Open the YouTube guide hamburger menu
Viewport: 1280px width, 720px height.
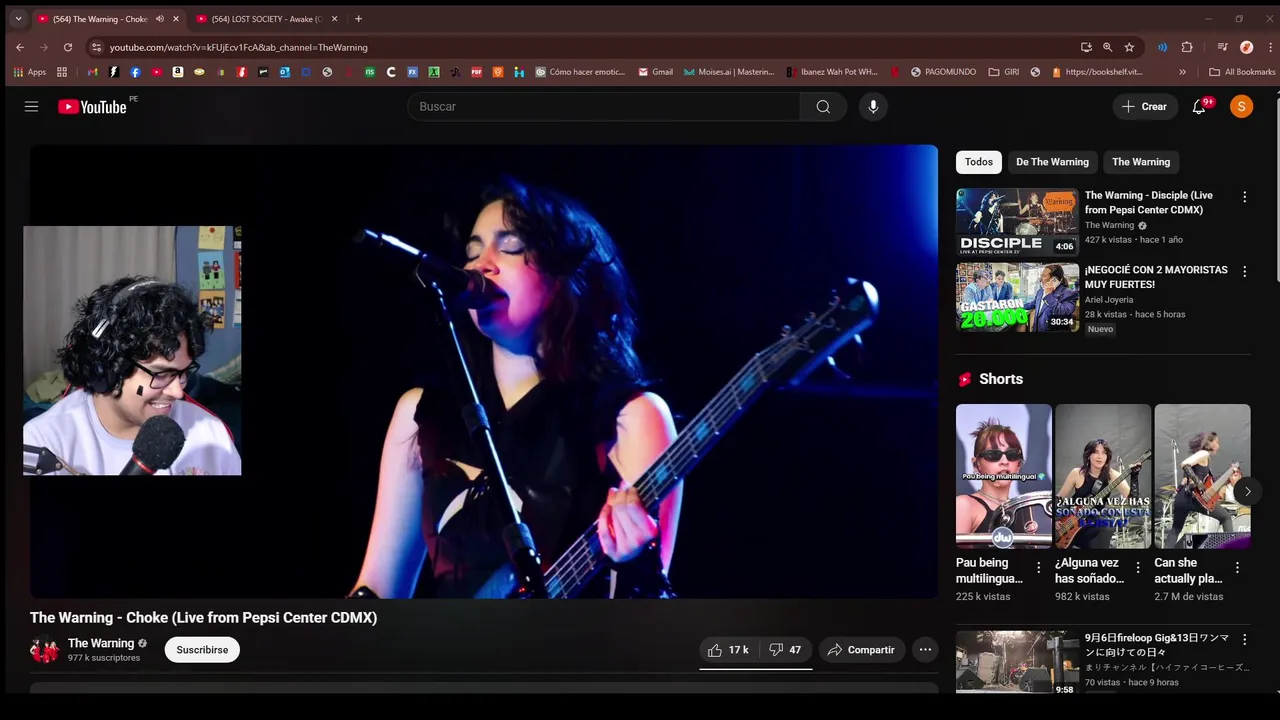point(31,107)
